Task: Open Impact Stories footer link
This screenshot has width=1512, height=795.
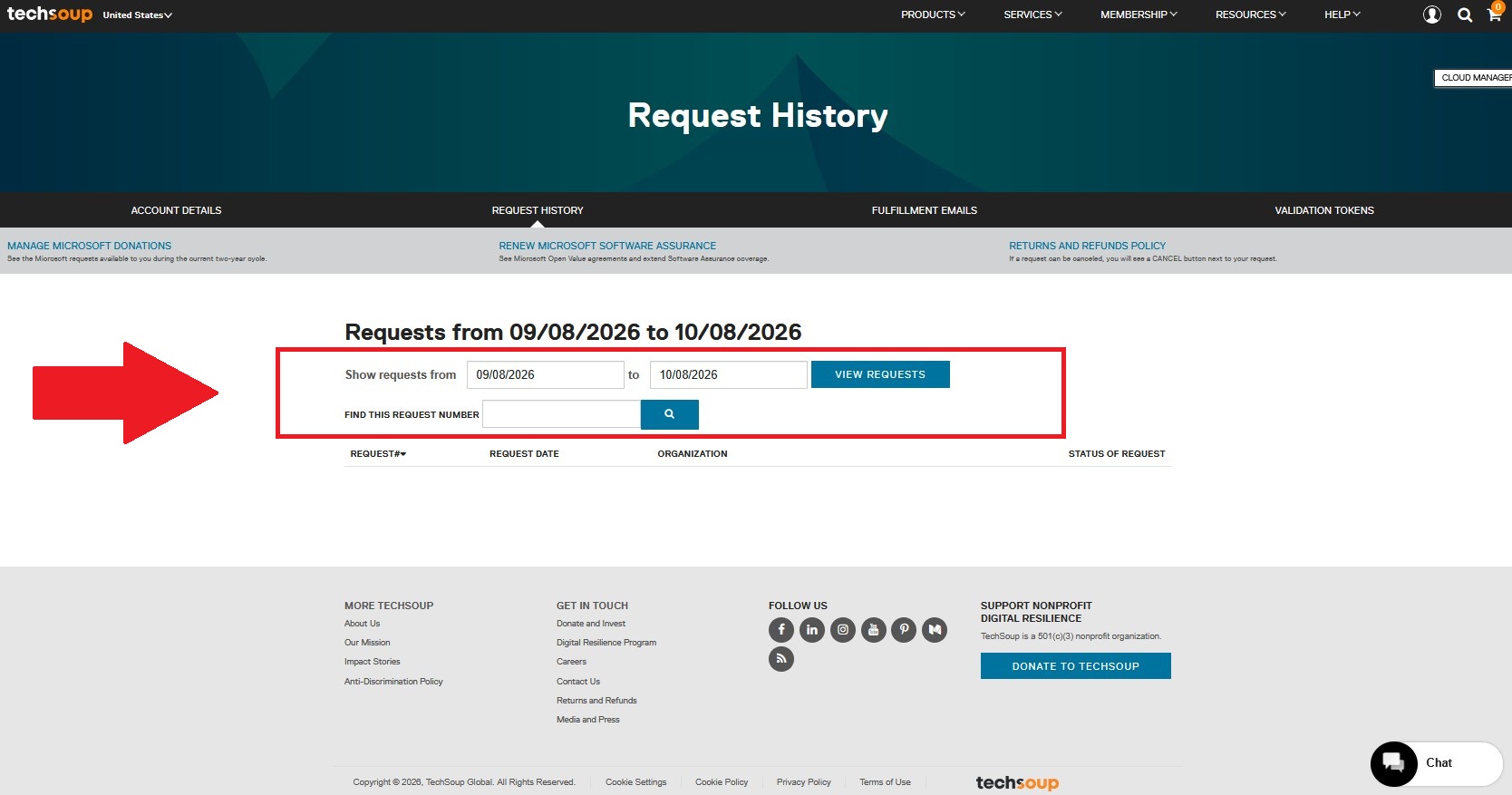Action: tap(372, 662)
